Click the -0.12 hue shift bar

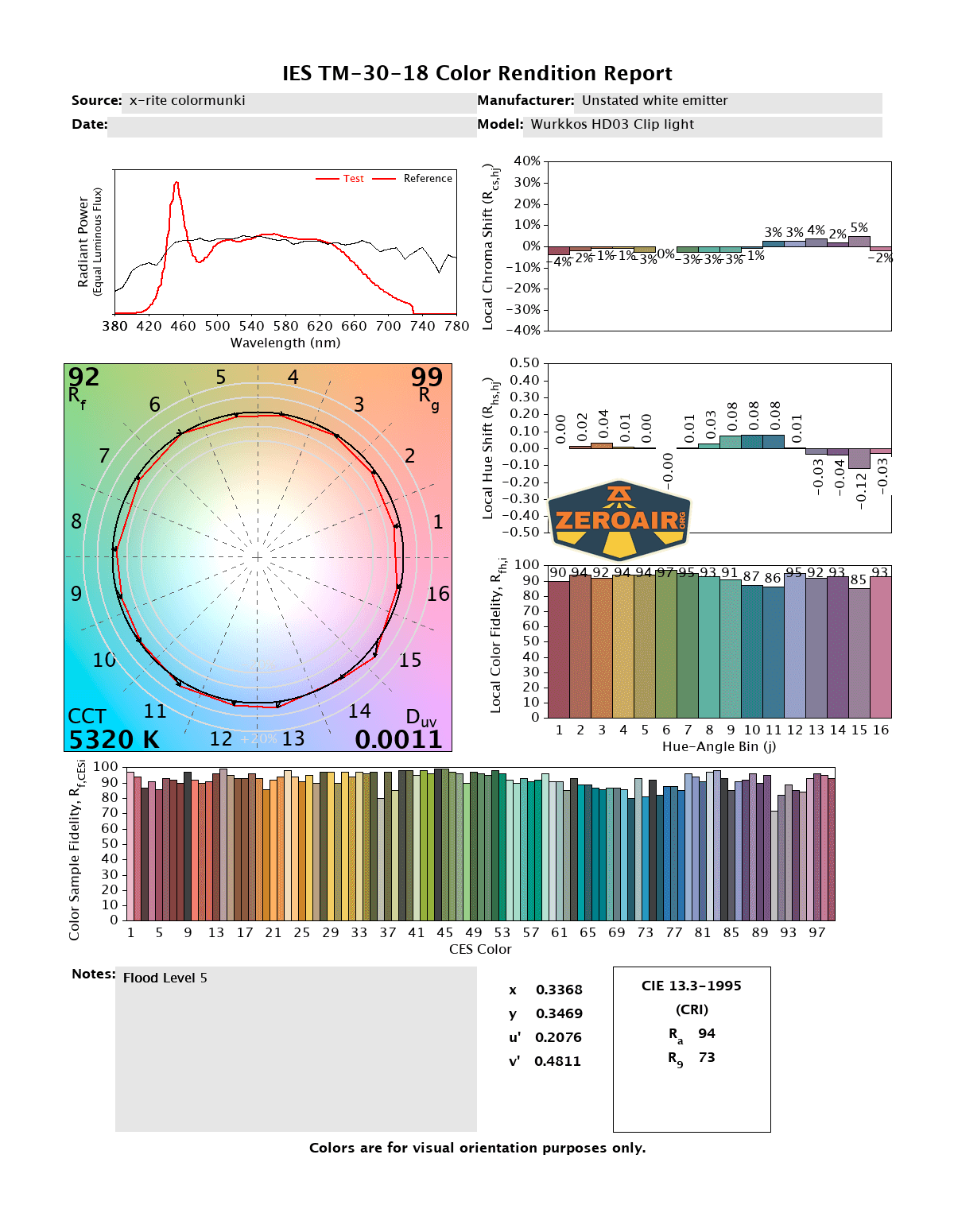[859, 459]
